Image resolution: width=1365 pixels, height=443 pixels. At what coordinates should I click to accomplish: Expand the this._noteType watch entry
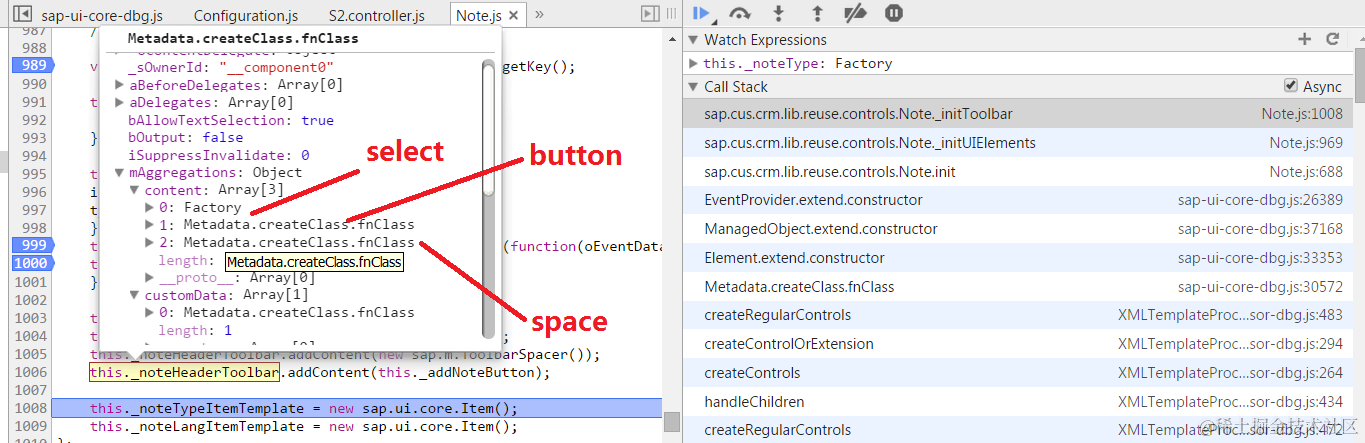coord(695,63)
